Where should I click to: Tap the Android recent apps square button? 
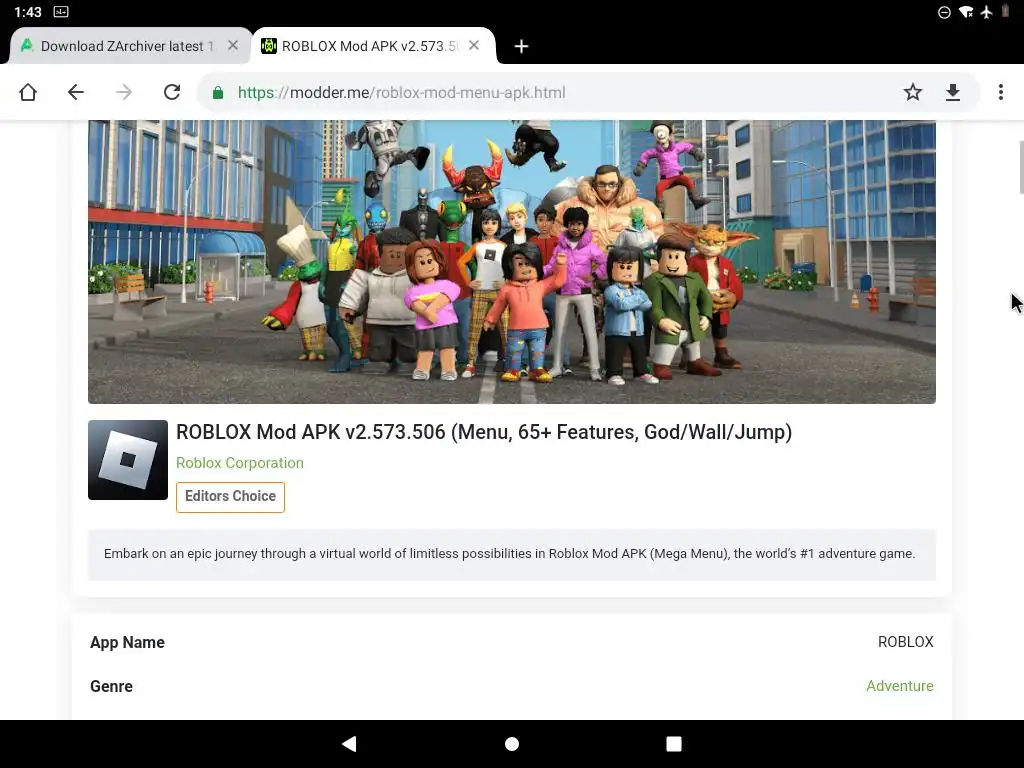click(x=674, y=744)
